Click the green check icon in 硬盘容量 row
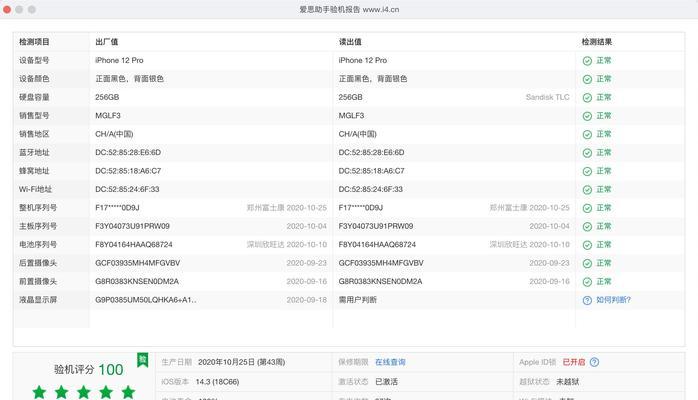The width and height of the screenshot is (698, 400). (587, 98)
